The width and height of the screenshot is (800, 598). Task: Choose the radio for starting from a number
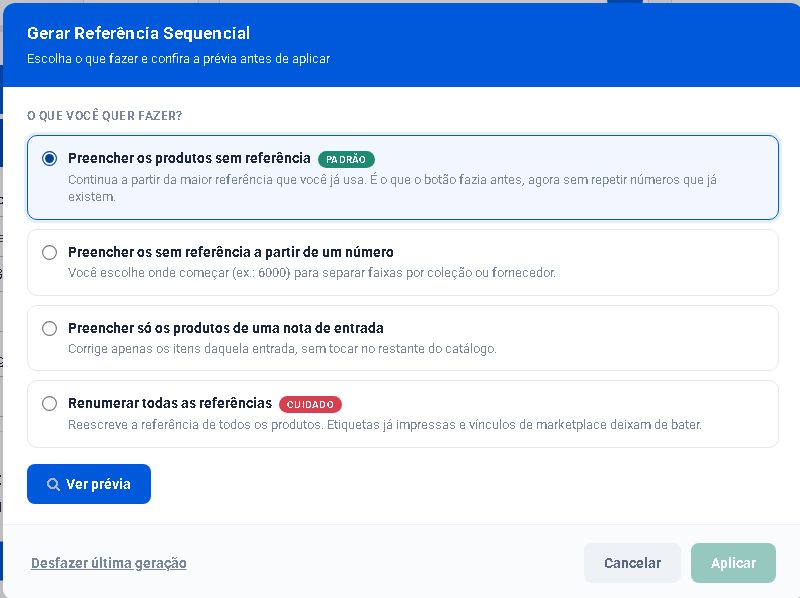tap(49, 252)
